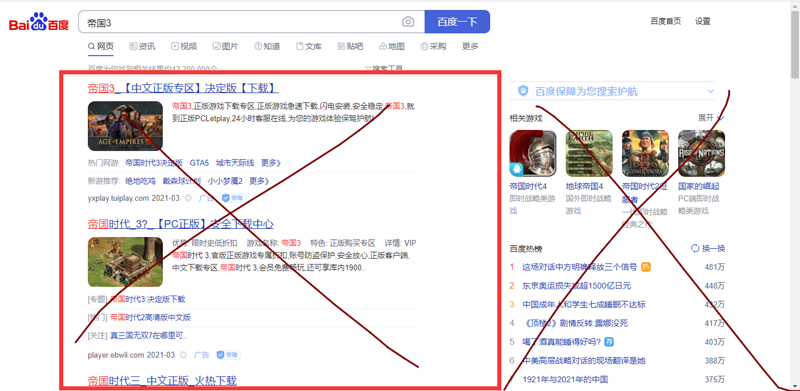800x391 pixels.
Task: Click the 地球帝国4 game icon
Action: [x=589, y=153]
